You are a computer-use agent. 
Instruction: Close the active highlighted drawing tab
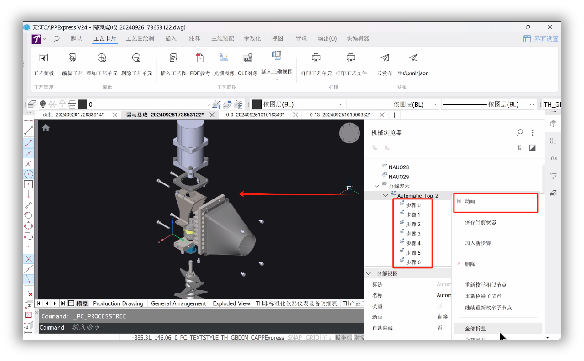pyautogui.click(x=212, y=114)
